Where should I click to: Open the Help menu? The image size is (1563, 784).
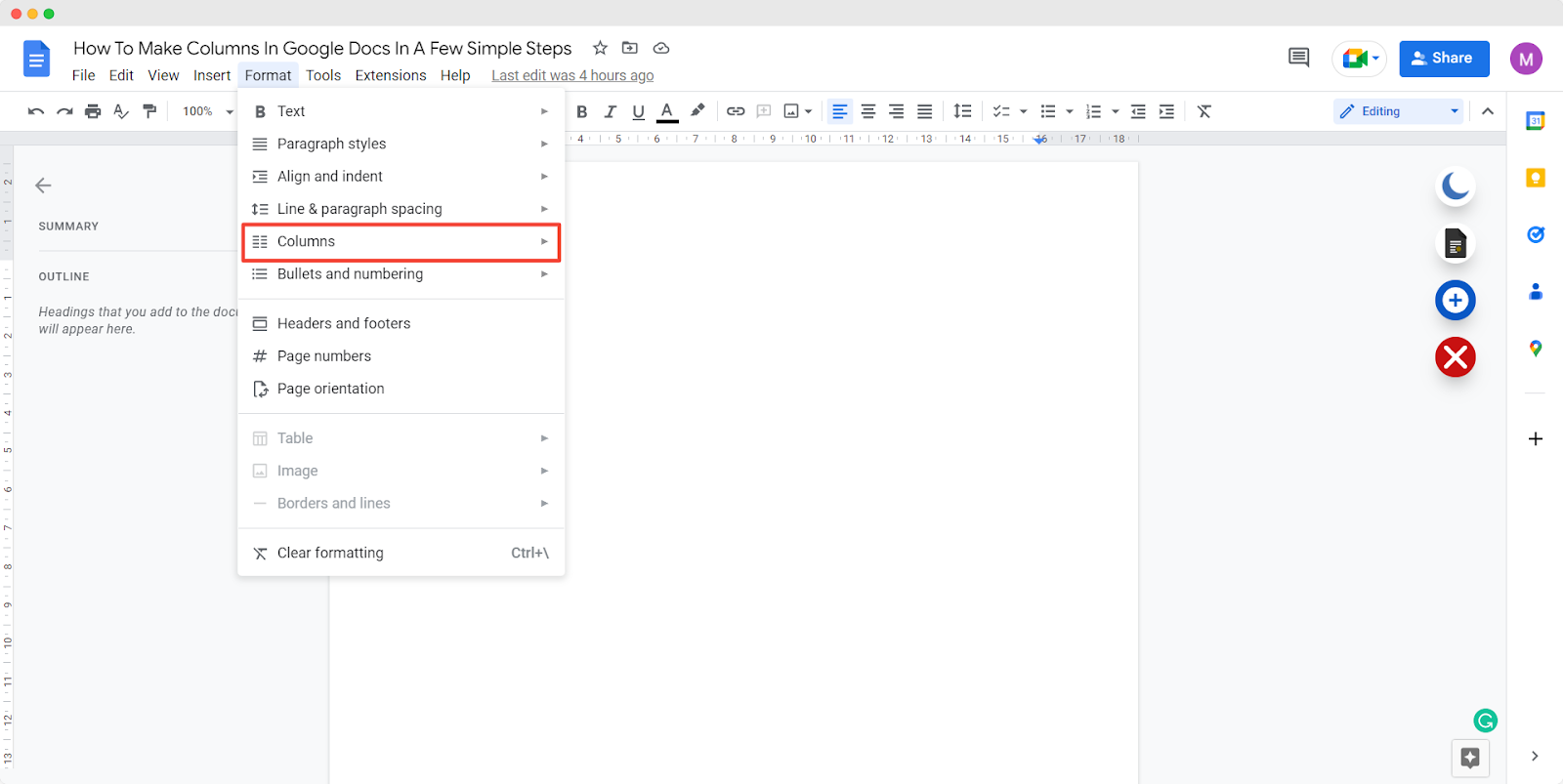pos(455,75)
